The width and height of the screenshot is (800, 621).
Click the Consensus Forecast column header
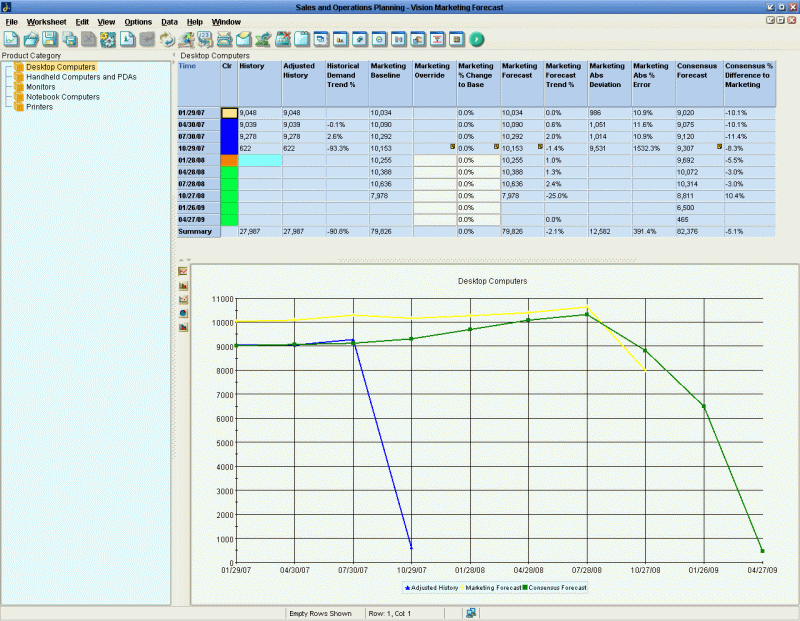click(699, 84)
